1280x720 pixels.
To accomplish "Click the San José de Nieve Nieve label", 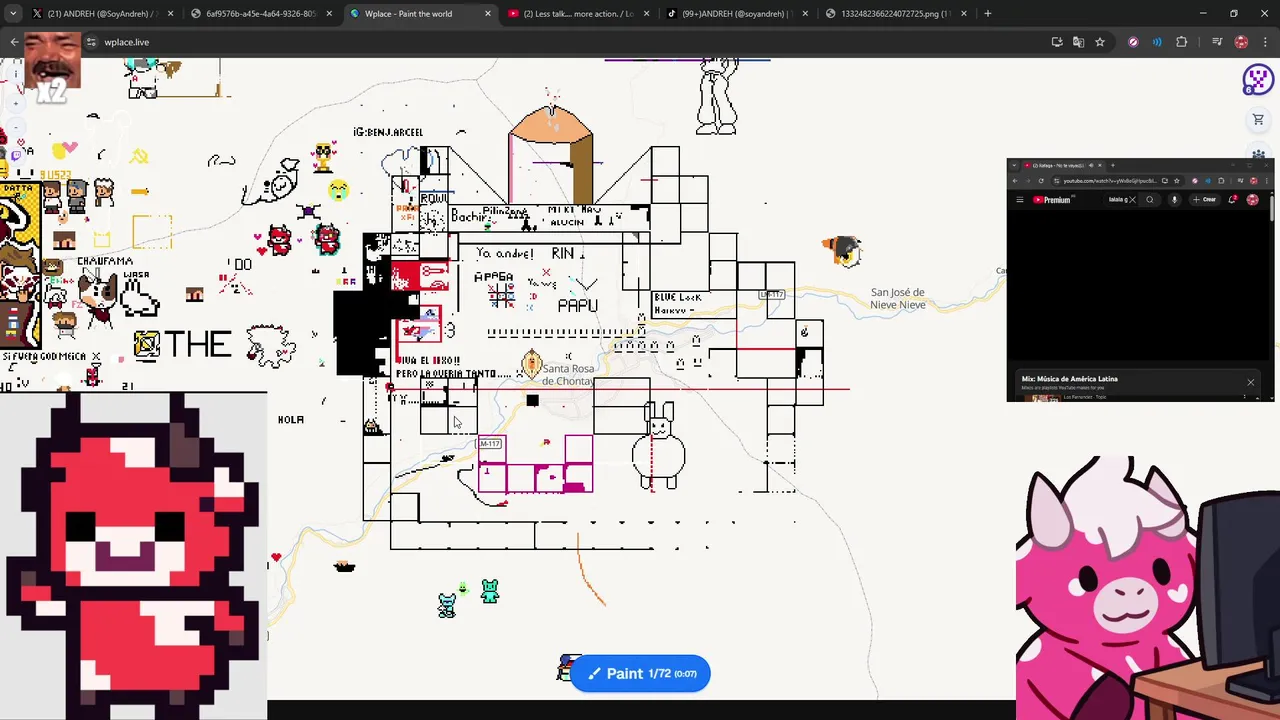I will tap(897, 298).
